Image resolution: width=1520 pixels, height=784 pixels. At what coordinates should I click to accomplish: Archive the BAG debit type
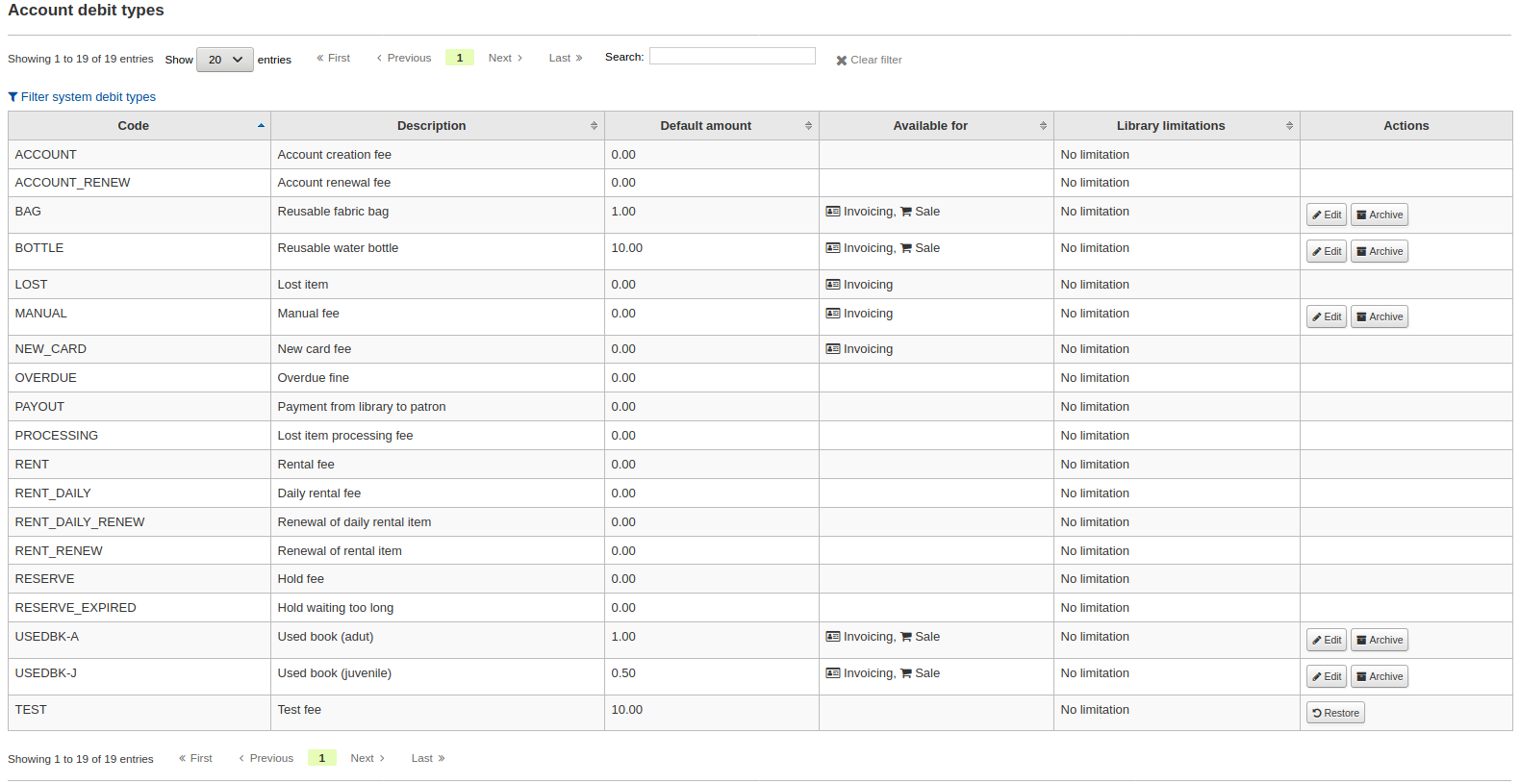coord(1379,215)
